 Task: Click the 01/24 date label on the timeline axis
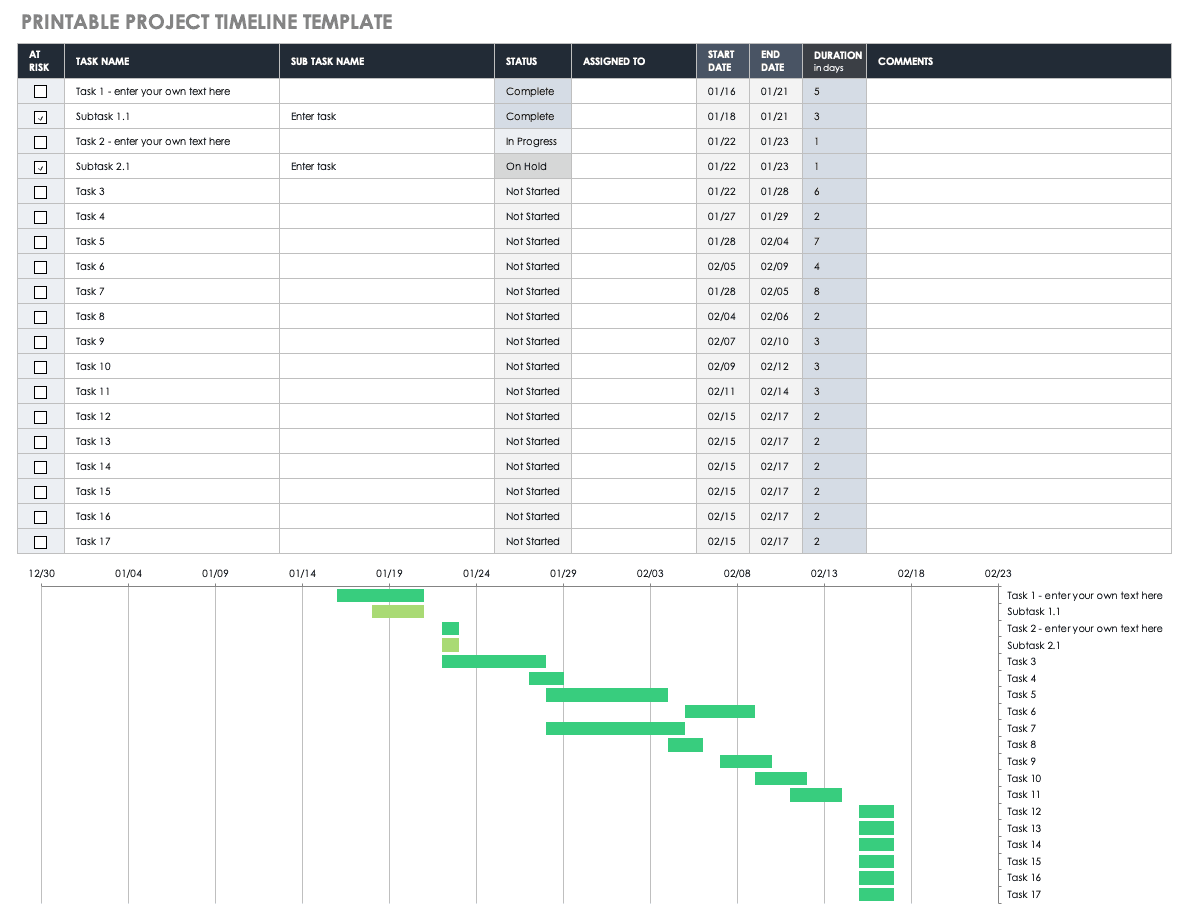point(476,574)
